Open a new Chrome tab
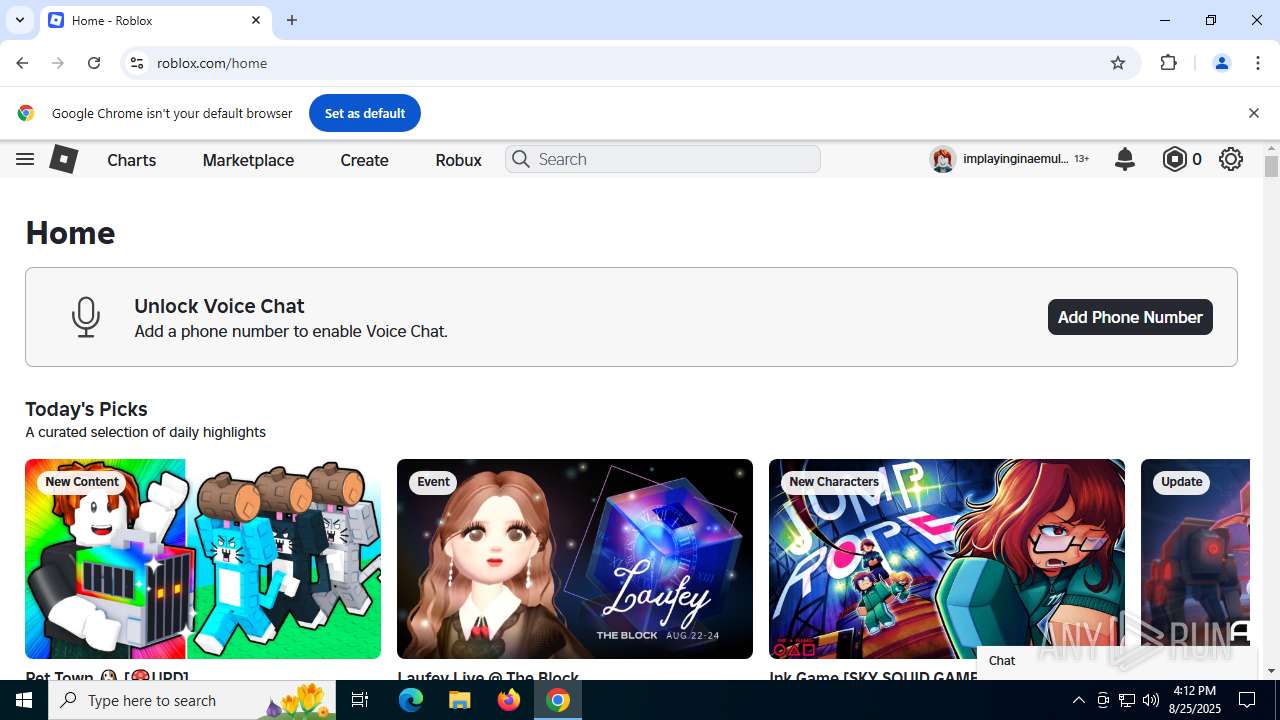Image resolution: width=1280 pixels, height=720 pixels. click(292, 20)
